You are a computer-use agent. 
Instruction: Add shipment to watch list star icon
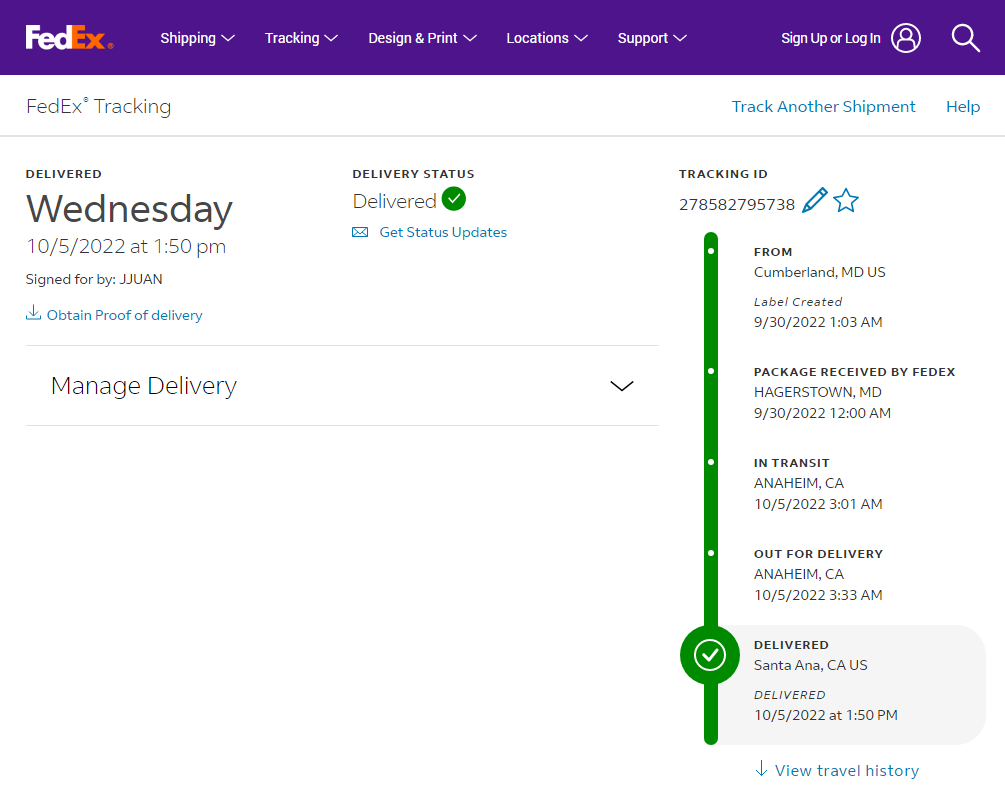pos(846,201)
